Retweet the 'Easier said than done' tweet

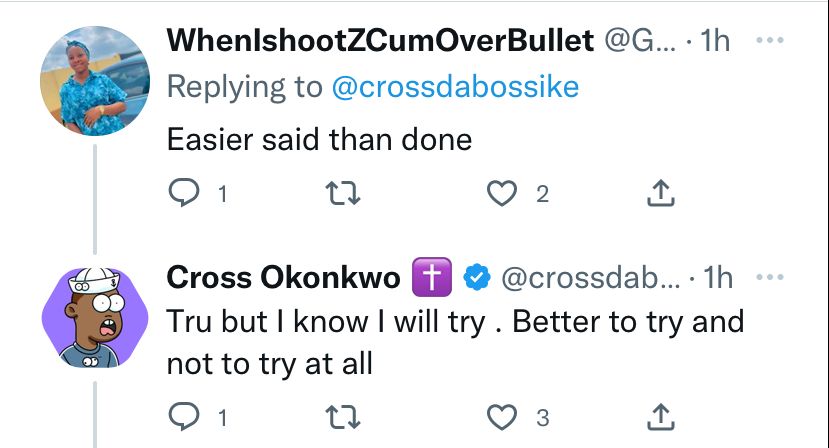click(x=343, y=193)
